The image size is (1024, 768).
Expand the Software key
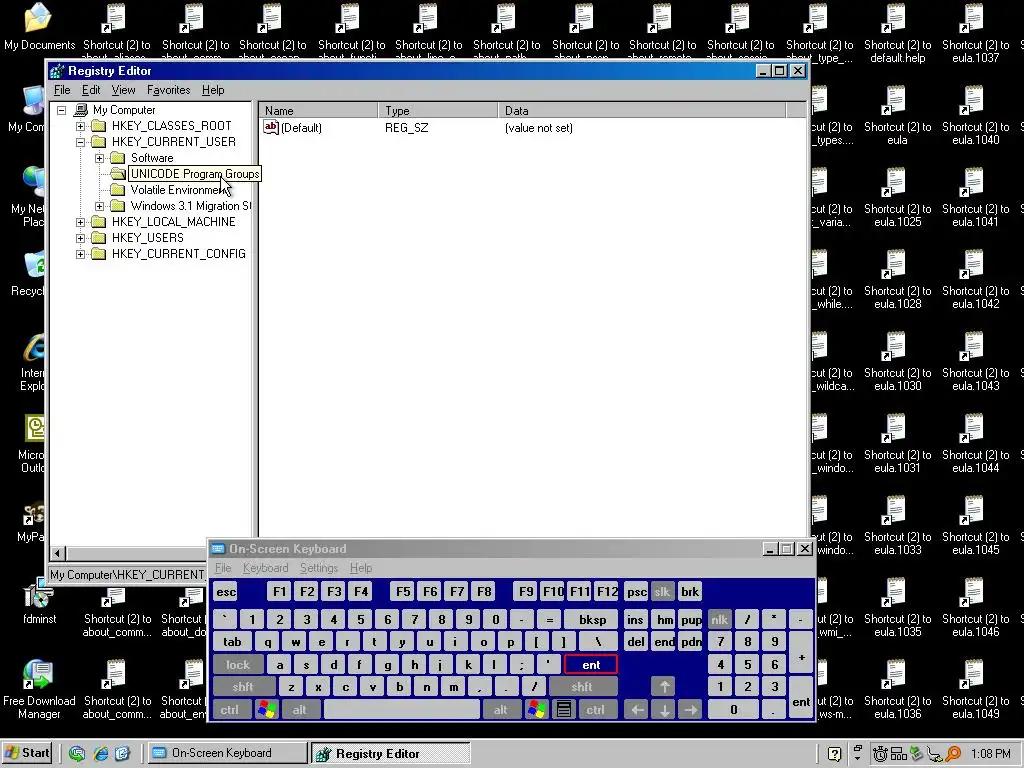pos(99,158)
